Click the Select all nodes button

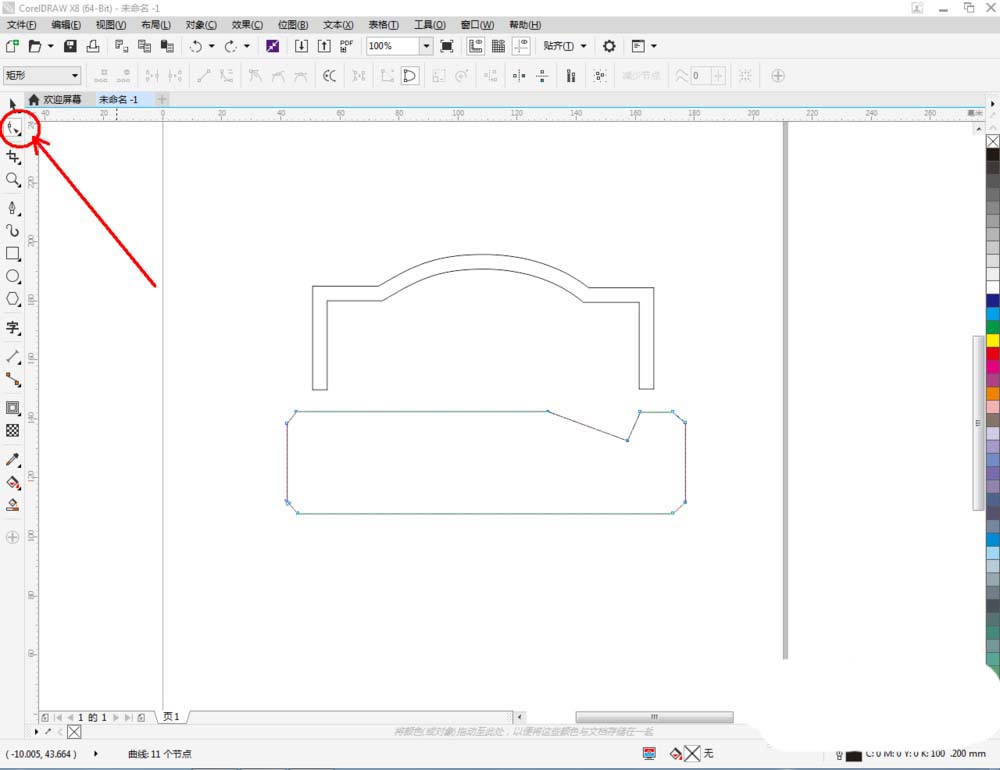tap(599, 76)
